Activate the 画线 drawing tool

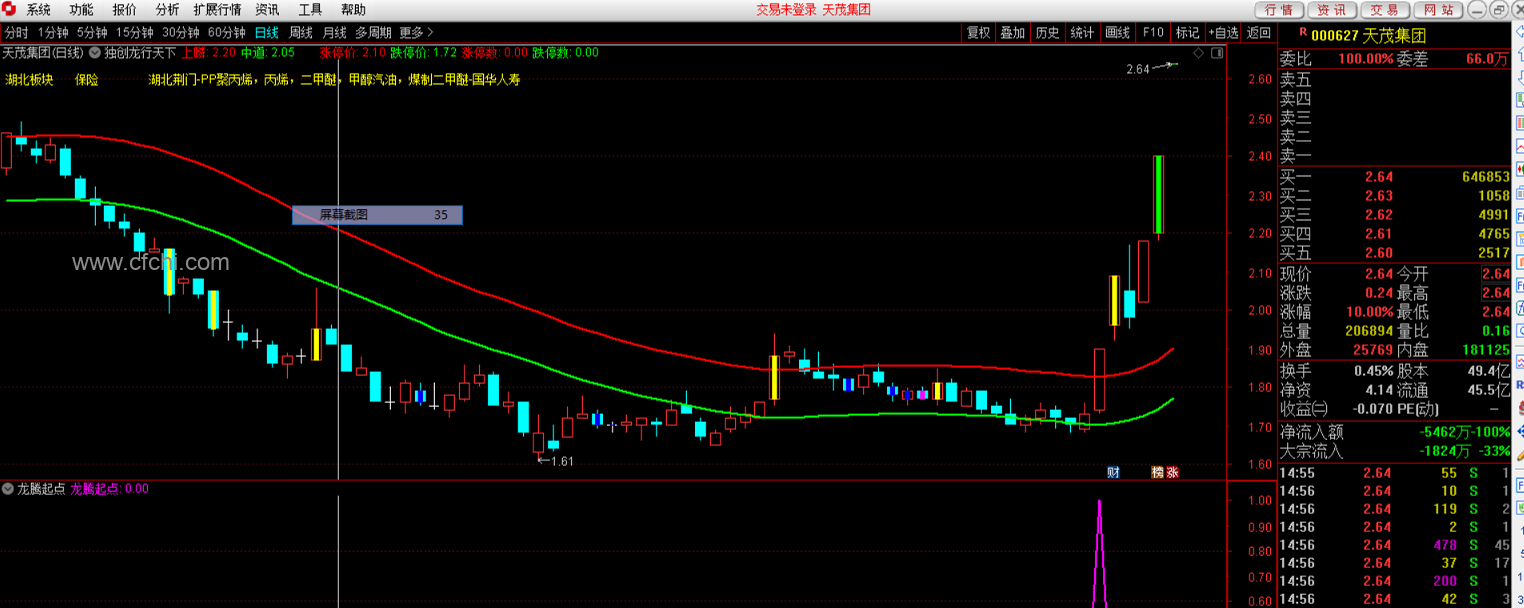(x=1117, y=32)
